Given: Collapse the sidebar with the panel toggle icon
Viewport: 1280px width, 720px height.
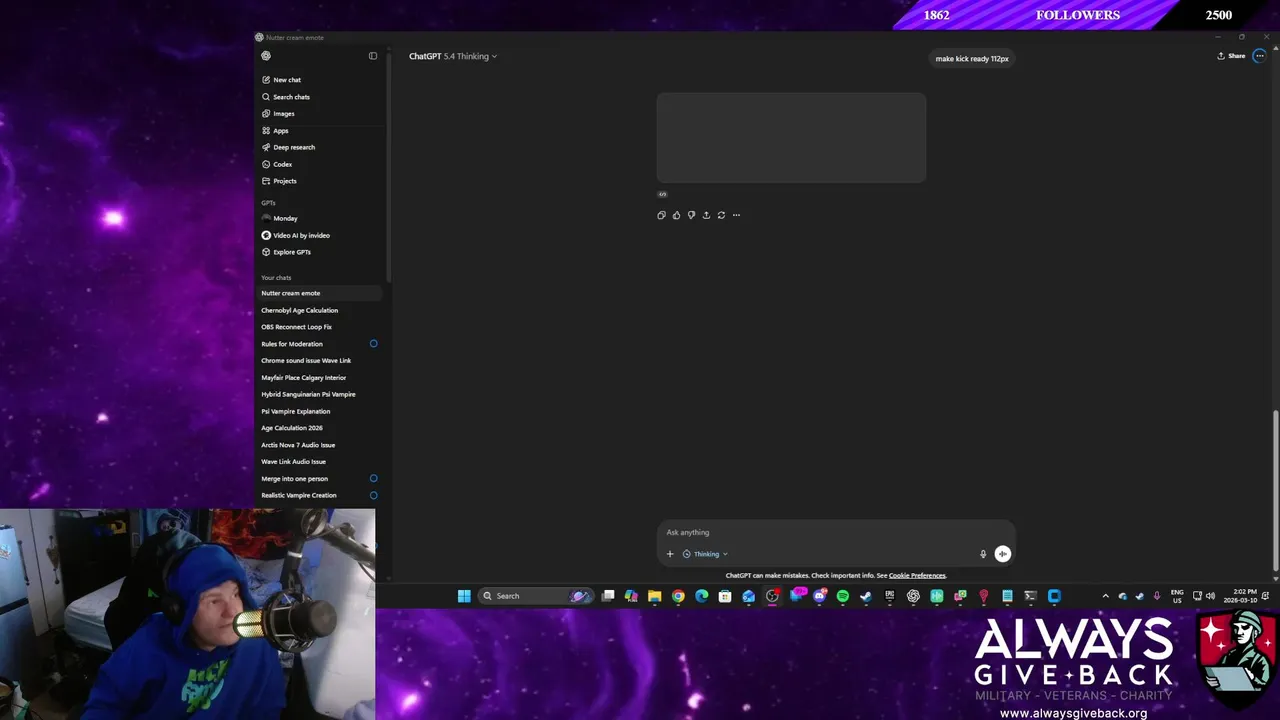Looking at the screenshot, I should click(x=373, y=56).
